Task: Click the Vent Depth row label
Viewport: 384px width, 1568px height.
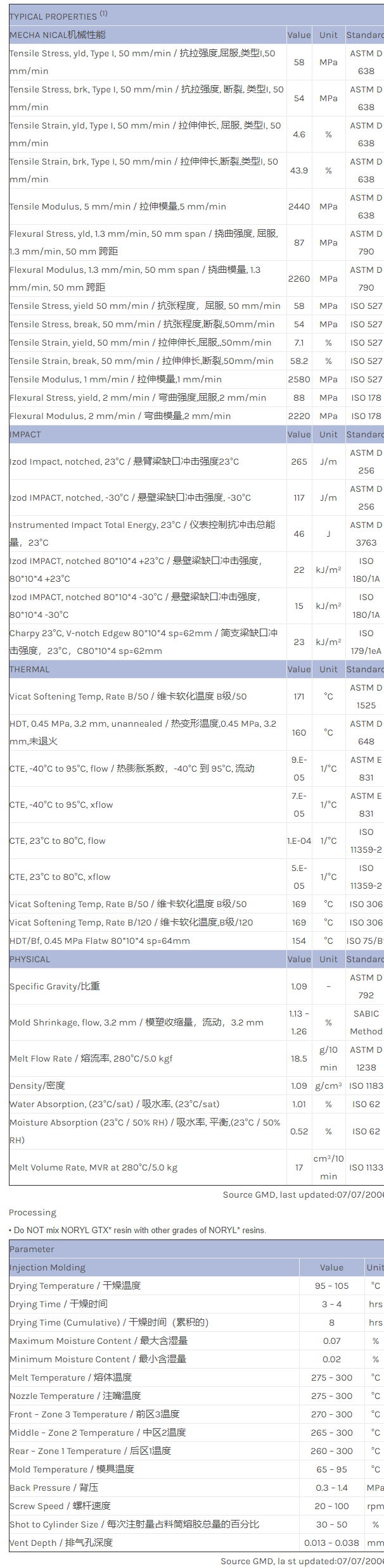Action: [61, 1543]
